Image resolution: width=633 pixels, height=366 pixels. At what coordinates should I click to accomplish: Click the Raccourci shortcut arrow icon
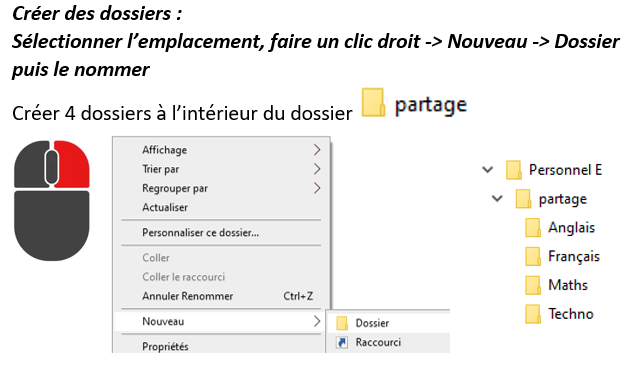tap(342, 343)
